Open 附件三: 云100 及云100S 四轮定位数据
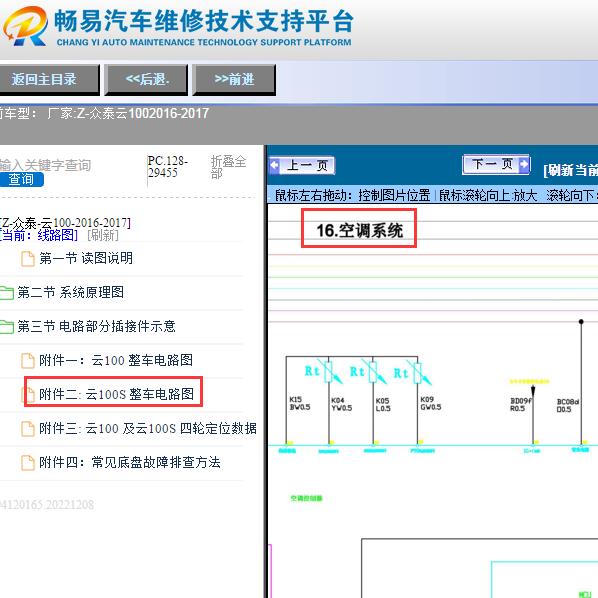Screen dimensions: 598x598 pyautogui.click(x=148, y=428)
